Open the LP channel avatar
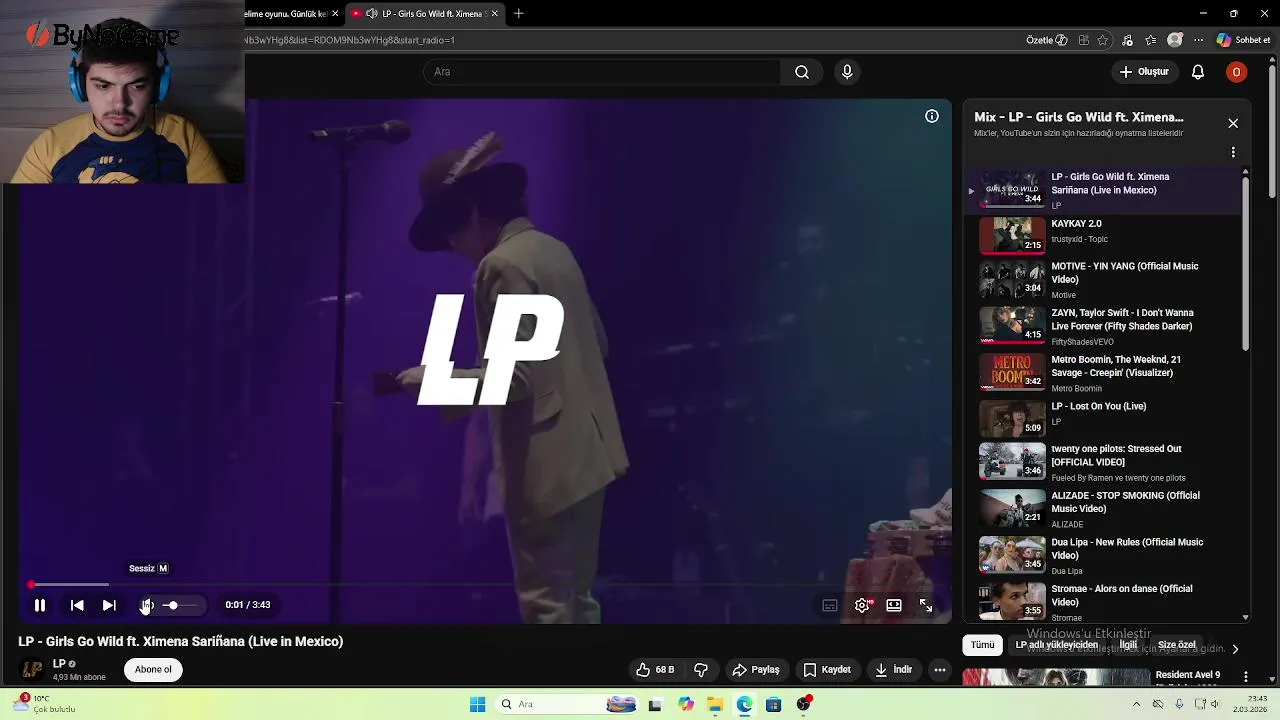Viewport: 1280px width, 720px height. click(32, 670)
